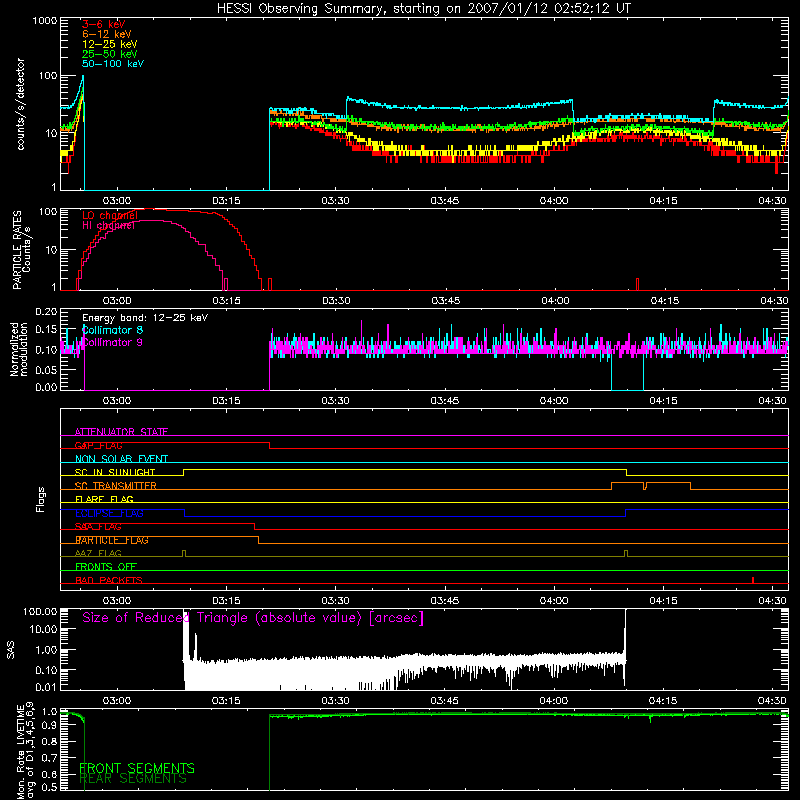Select the SC_TRANSMITTER flag label
This screenshot has width=800, height=800.
click(115, 486)
